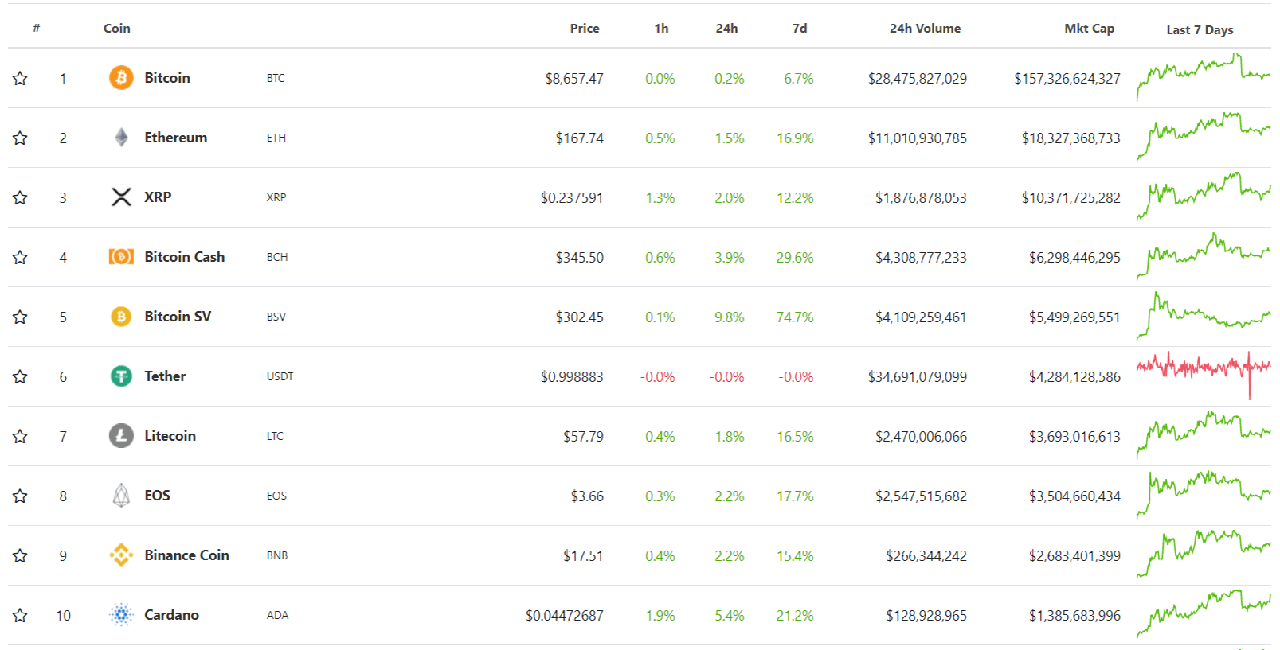Toggle the Cardano favorite star
1280x650 pixels.
pos(20,615)
